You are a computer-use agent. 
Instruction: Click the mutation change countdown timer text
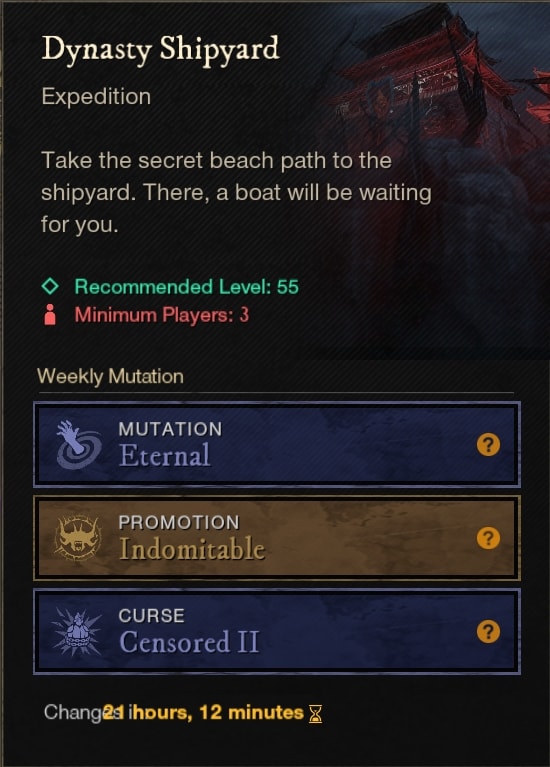pyautogui.click(x=174, y=713)
